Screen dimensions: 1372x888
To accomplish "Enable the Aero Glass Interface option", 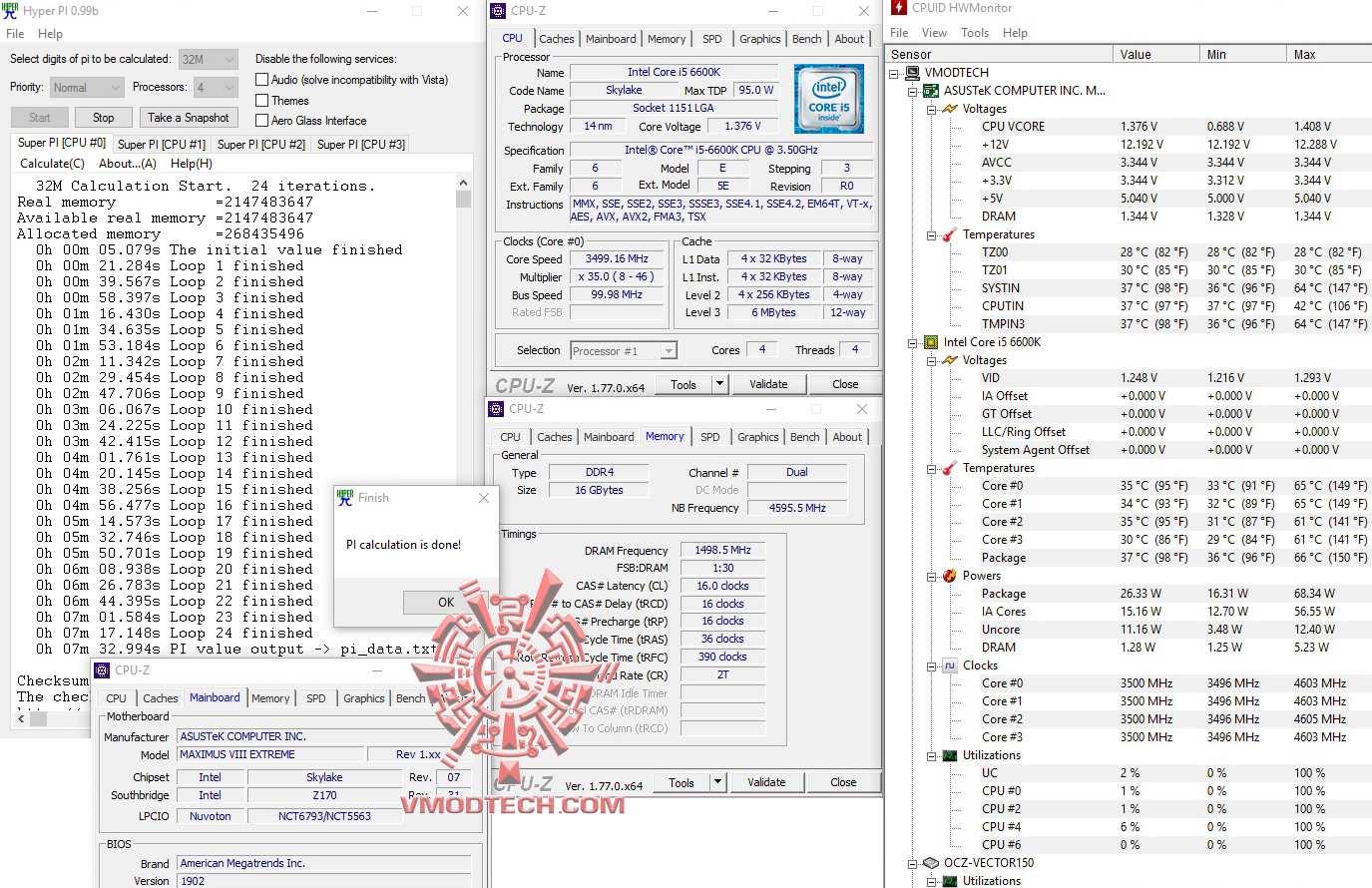I will click(262, 121).
